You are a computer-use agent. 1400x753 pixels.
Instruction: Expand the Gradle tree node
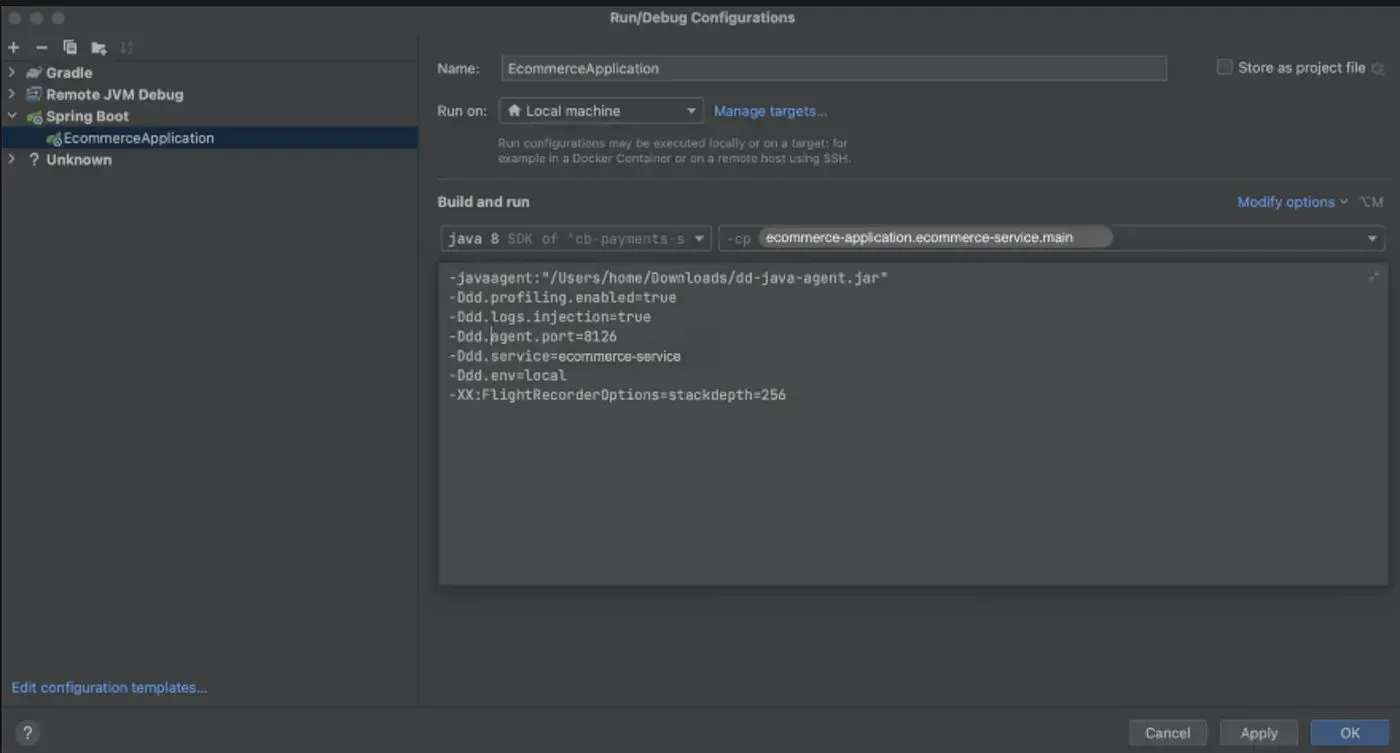(12, 73)
